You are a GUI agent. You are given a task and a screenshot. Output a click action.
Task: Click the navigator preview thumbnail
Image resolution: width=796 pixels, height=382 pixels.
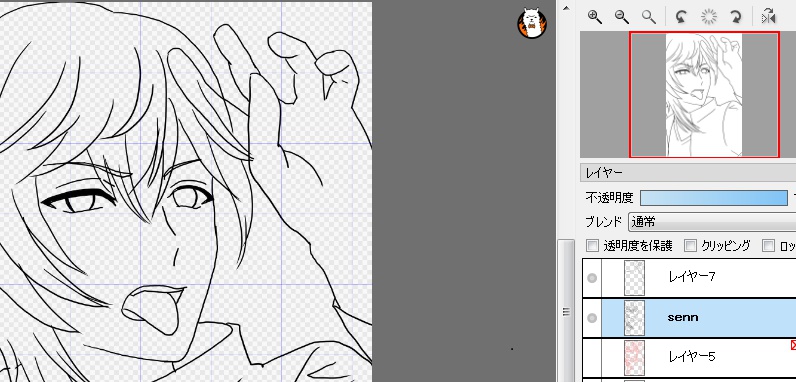[x=704, y=94]
